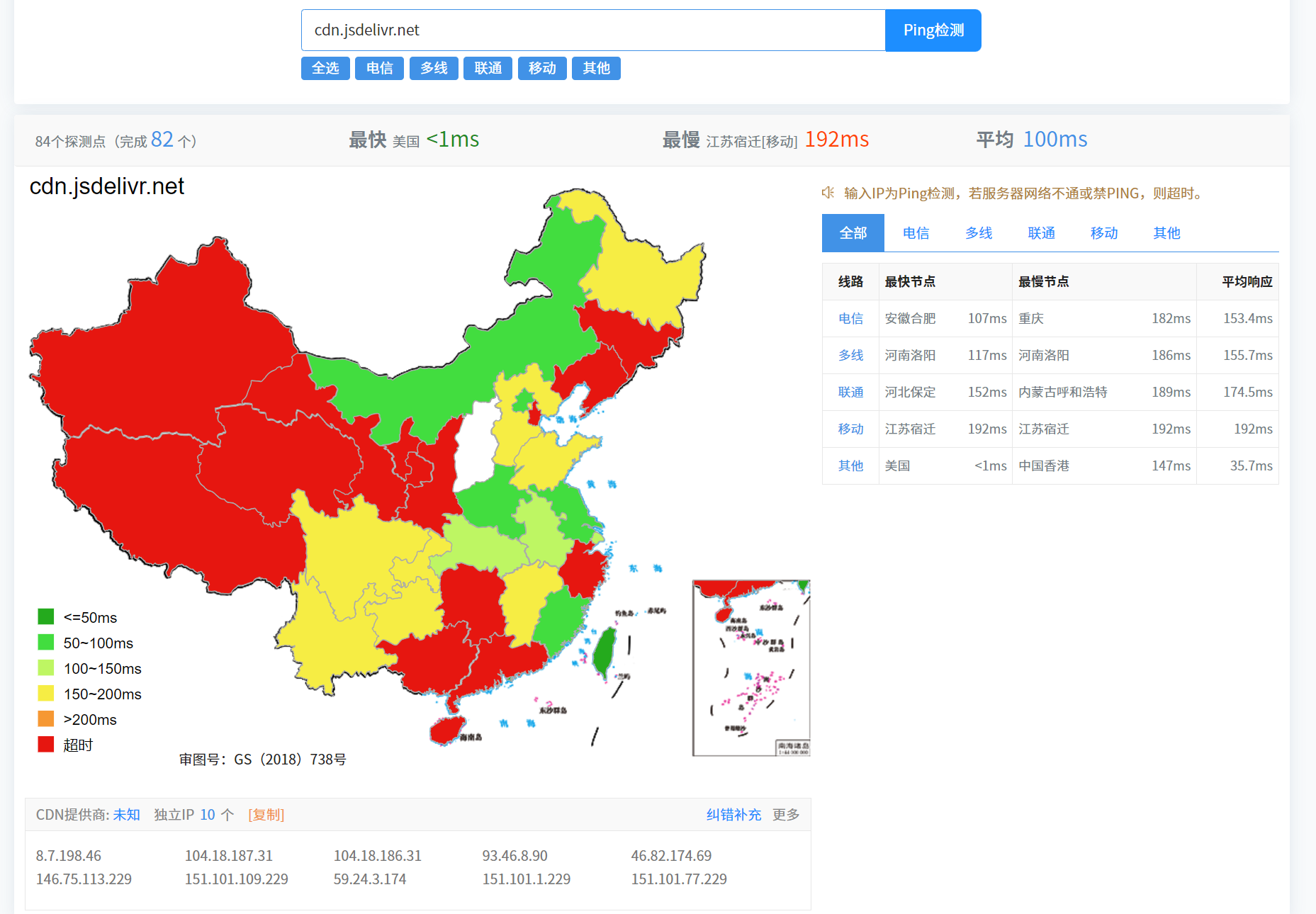
Task: Click IP address 151.101.1.229
Action: [527, 879]
